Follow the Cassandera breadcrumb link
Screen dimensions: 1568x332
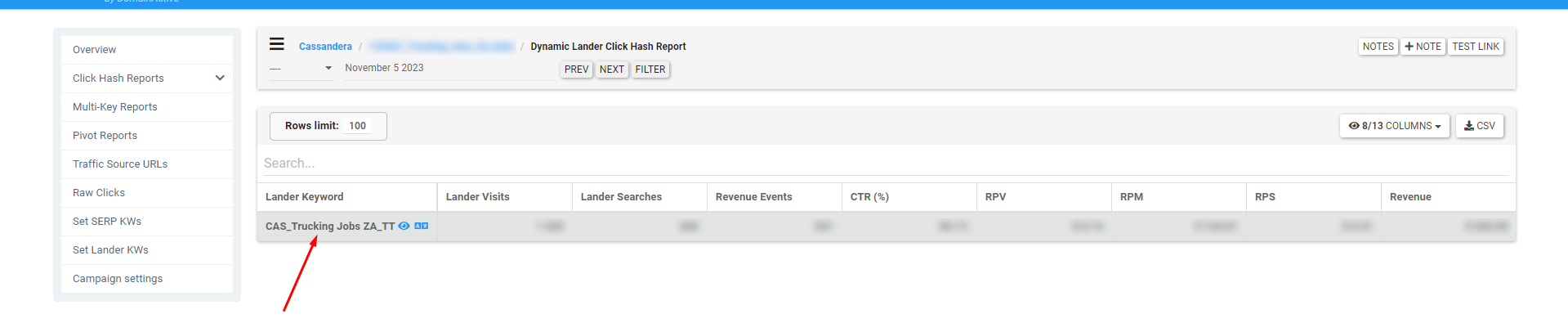click(x=325, y=47)
